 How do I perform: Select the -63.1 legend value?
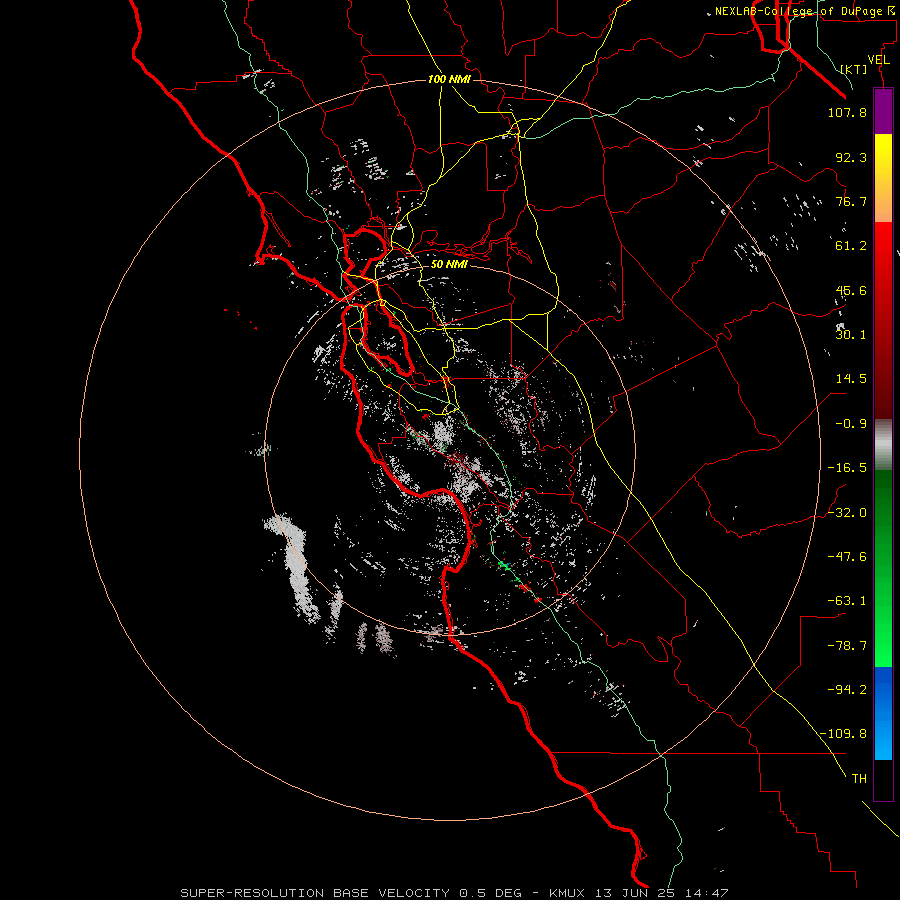coord(847,601)
